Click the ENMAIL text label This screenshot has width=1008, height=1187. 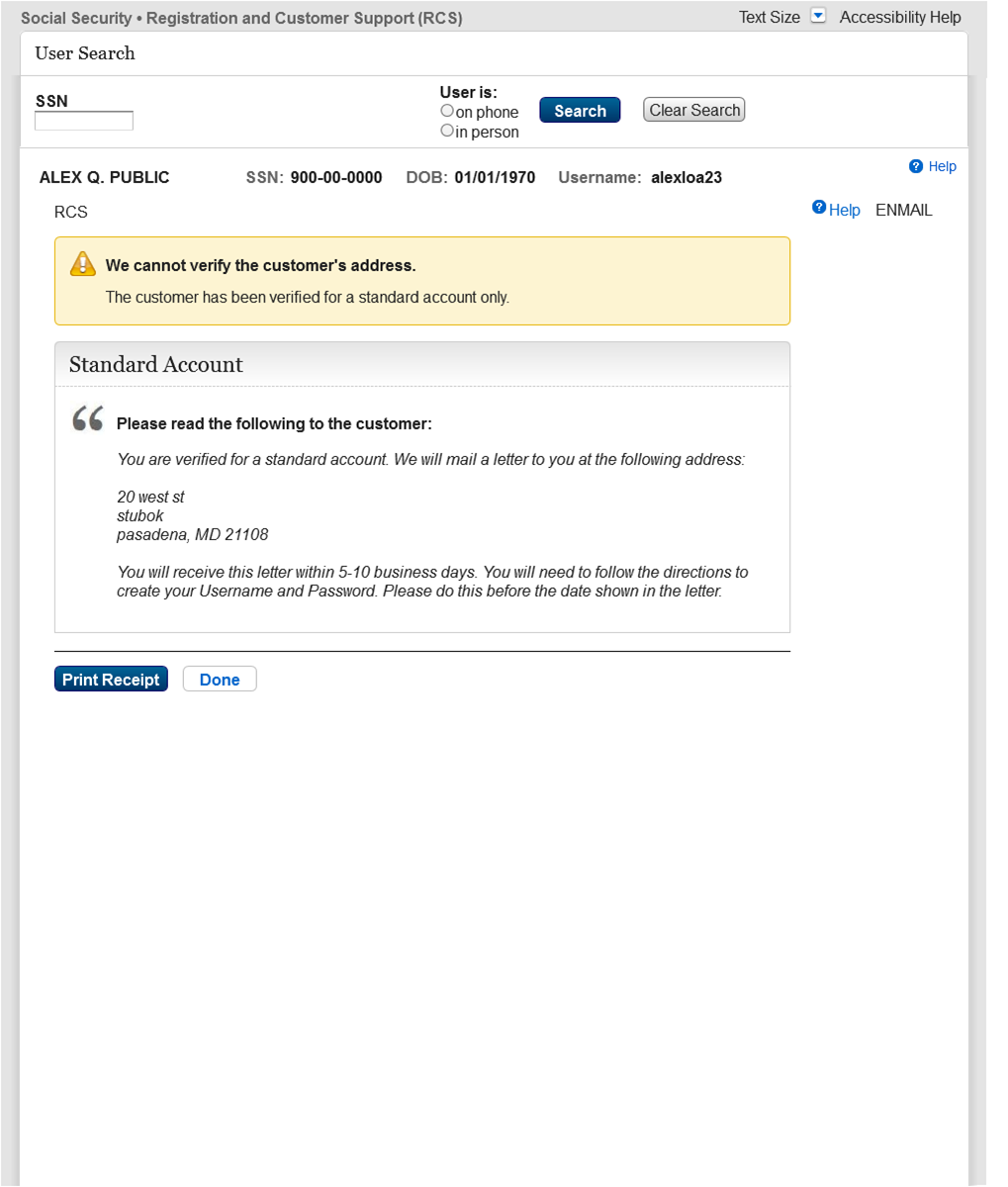[904, 211]
